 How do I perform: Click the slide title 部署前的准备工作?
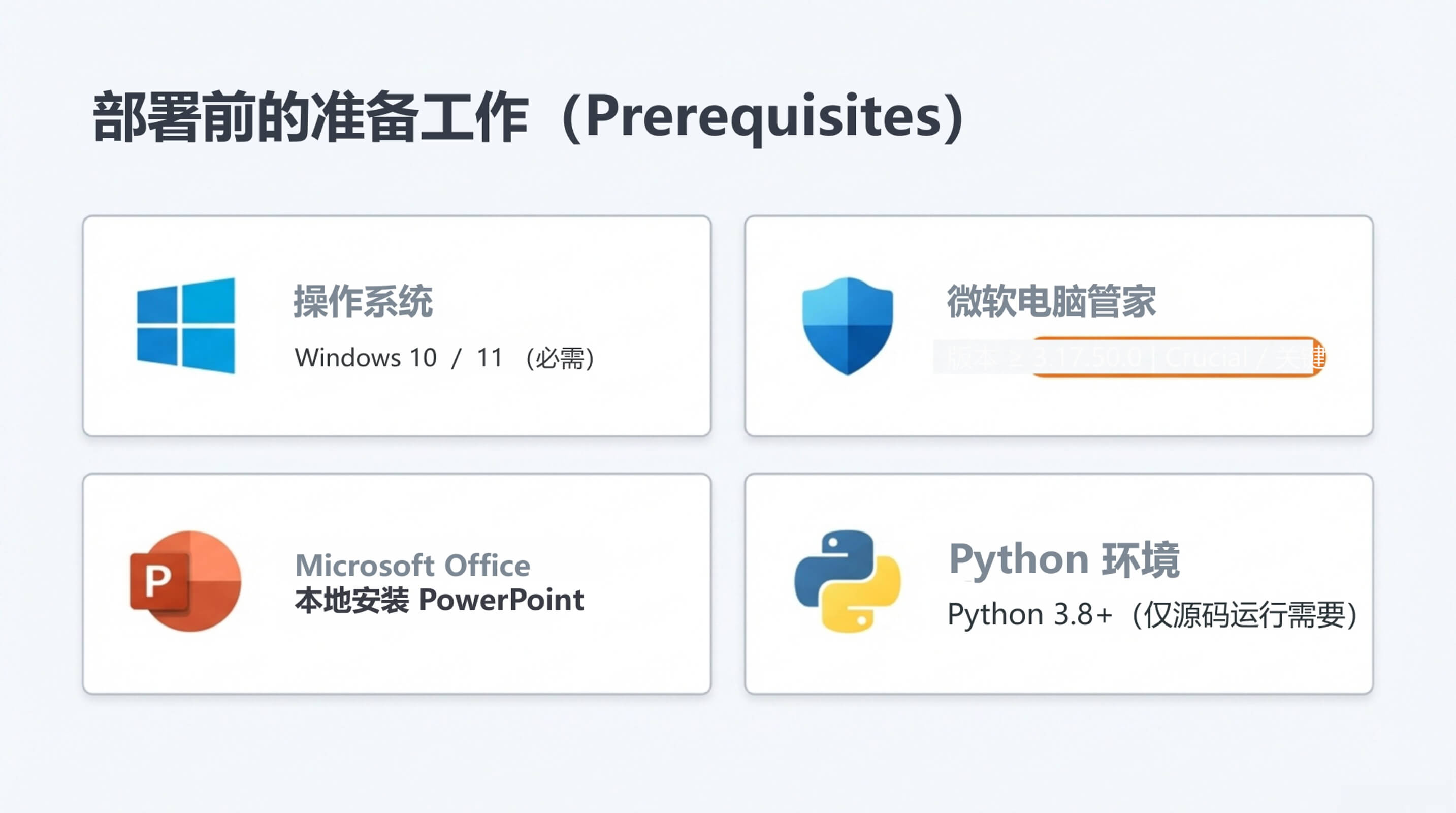tap(311, 117)
